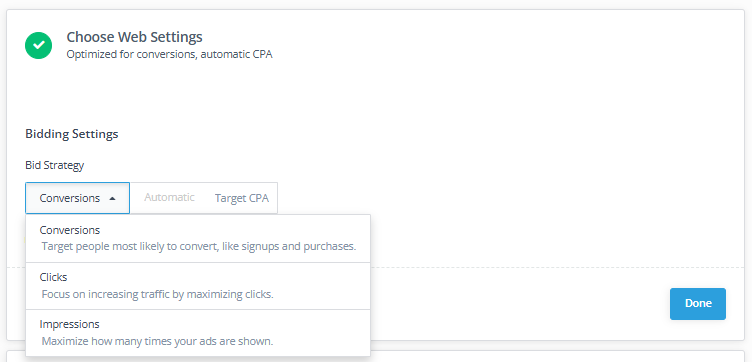Click the yellow indicator behind dropdown list

(25, 240)
